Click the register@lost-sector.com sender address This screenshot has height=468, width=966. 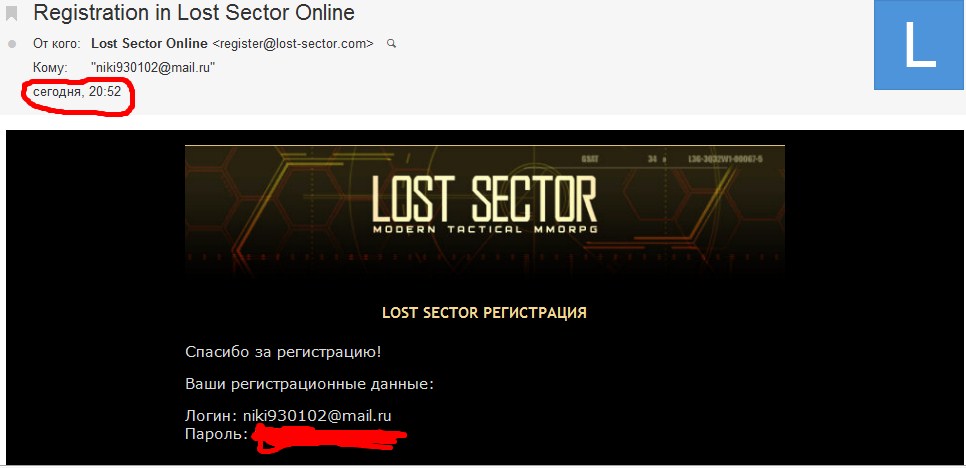coord(293,44)
